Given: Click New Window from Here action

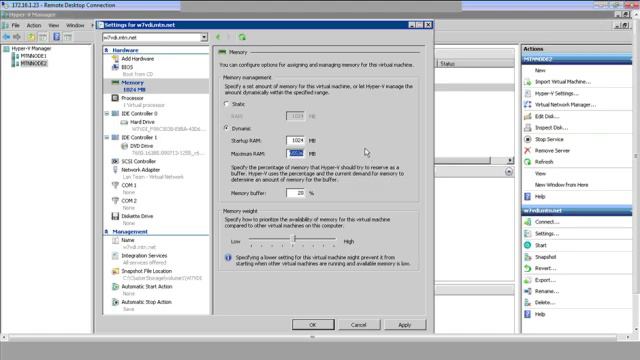Looking at the screenshot, I should 562,185.
